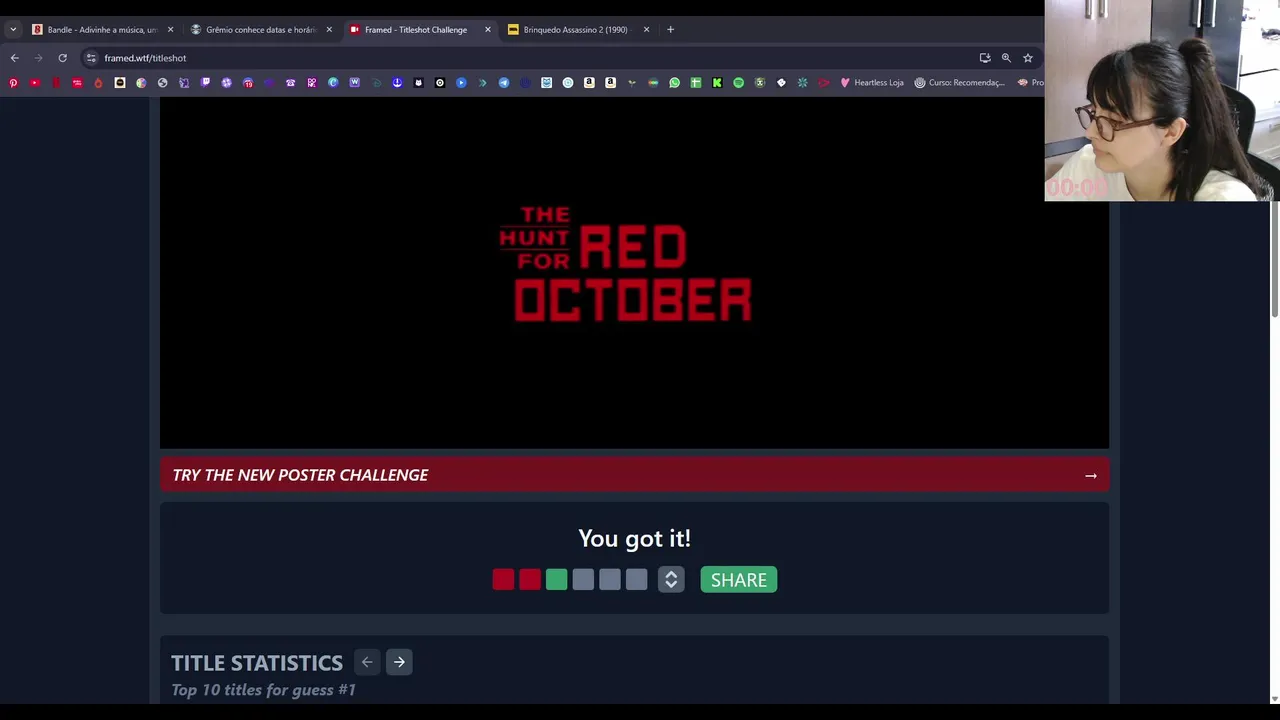Image resolution: width=1280 pixels, height=720 pixels.
Task: Close the Brinquedo Assassino 2 tab
Action: point(646,29)
